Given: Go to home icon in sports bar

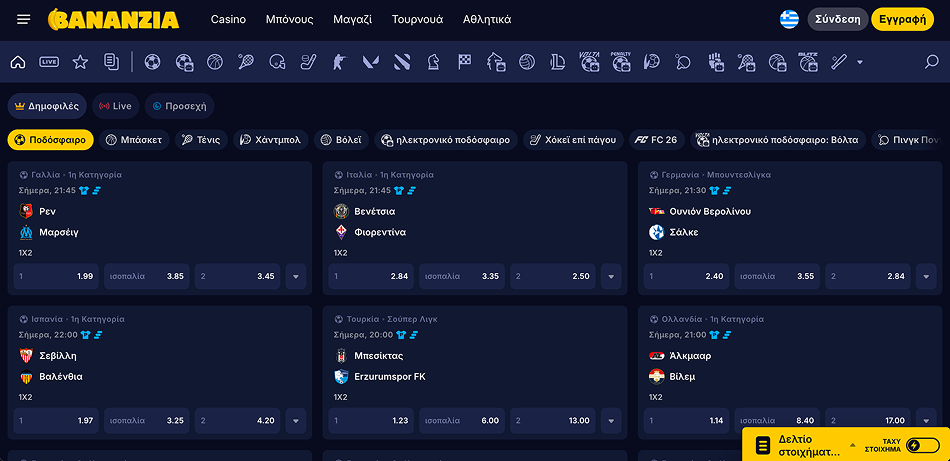Looking at the screenshot, I should point(18,62).
